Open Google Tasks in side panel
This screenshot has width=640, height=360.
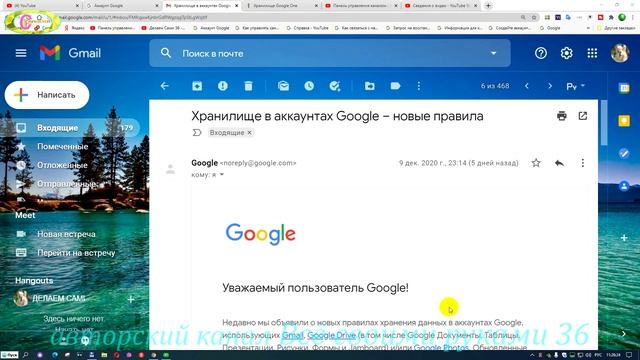[624, 153]
